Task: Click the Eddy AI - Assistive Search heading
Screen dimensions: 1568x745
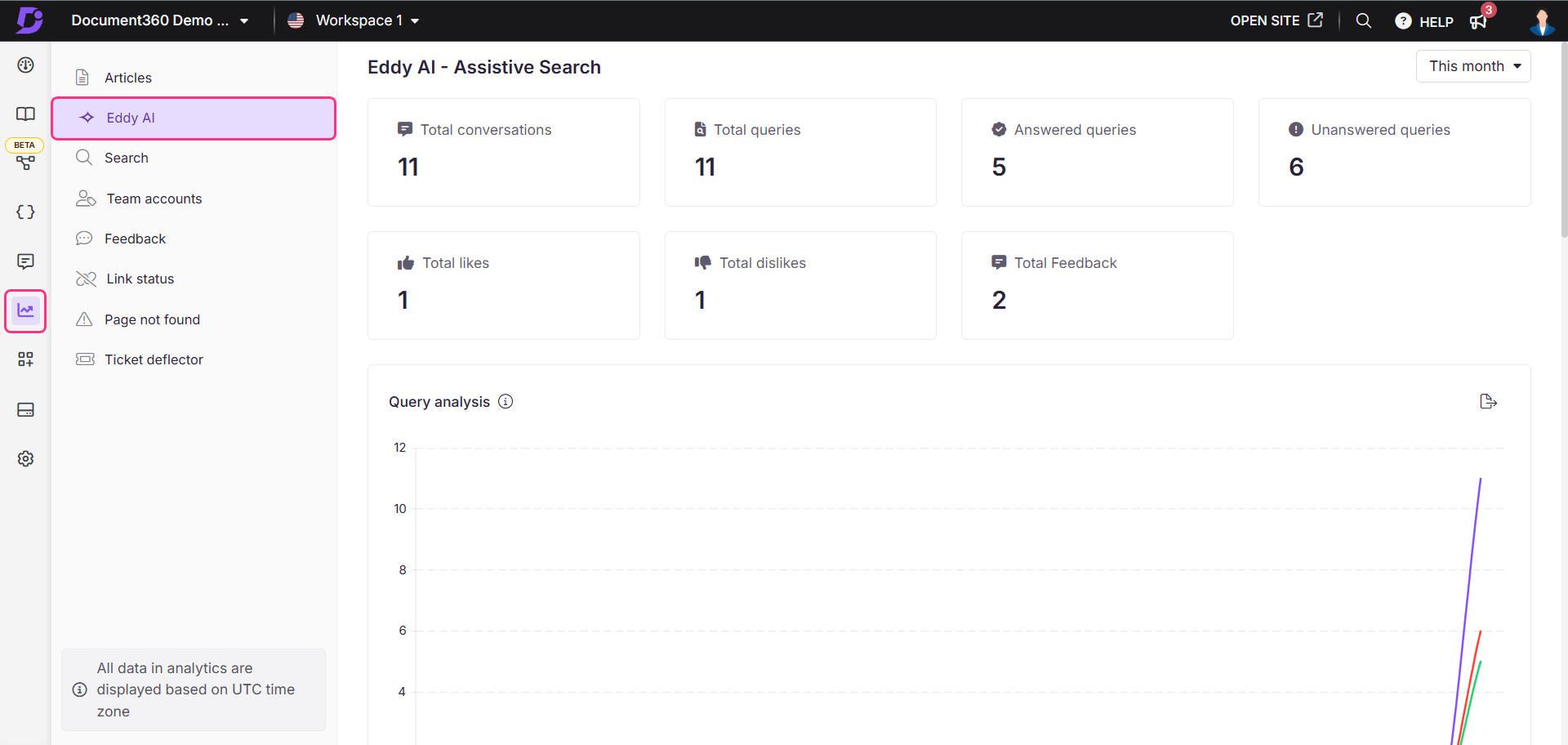Action: tap(484, 67)
